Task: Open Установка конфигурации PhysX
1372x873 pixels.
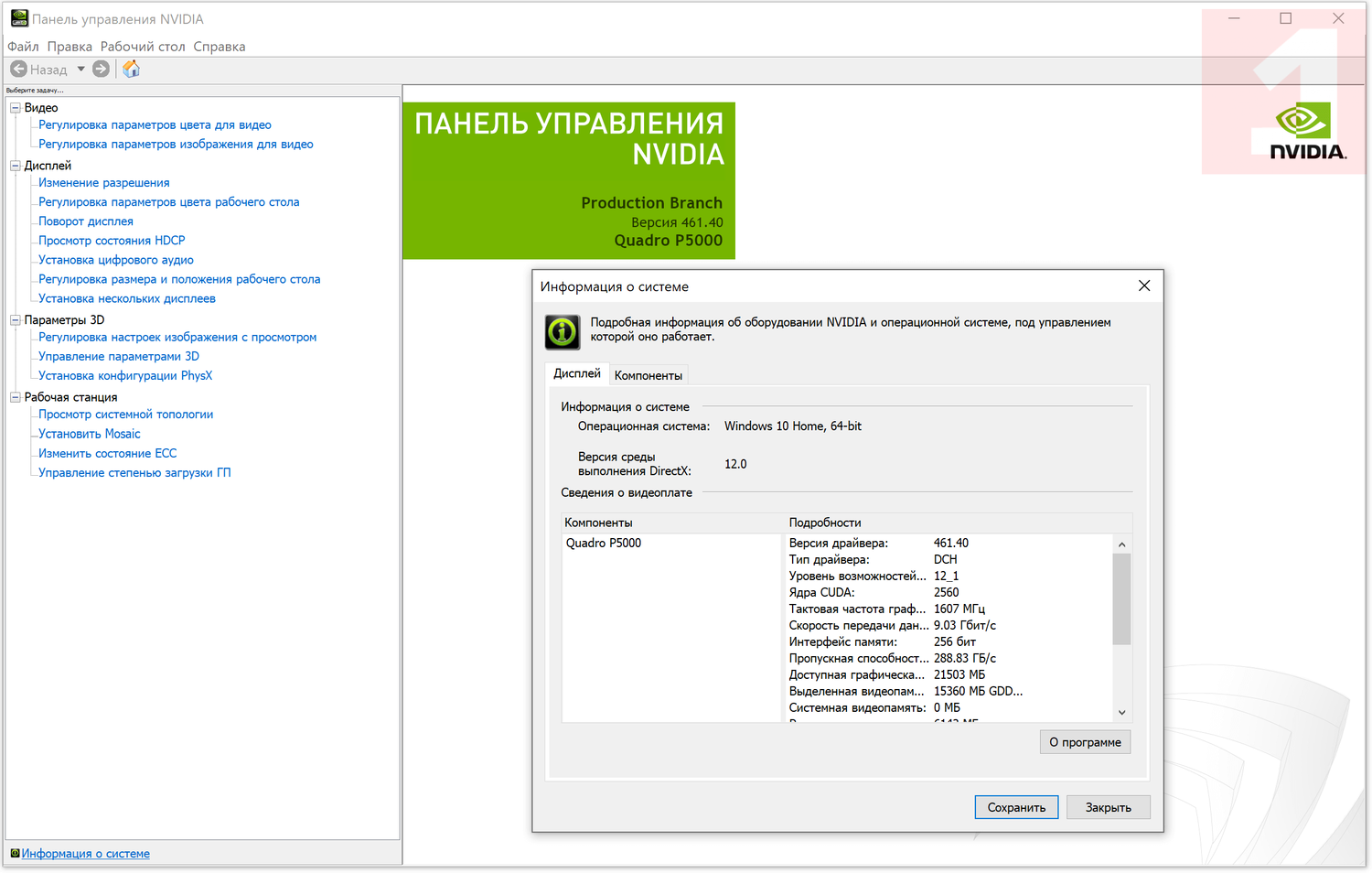Action: click(125, 376)
